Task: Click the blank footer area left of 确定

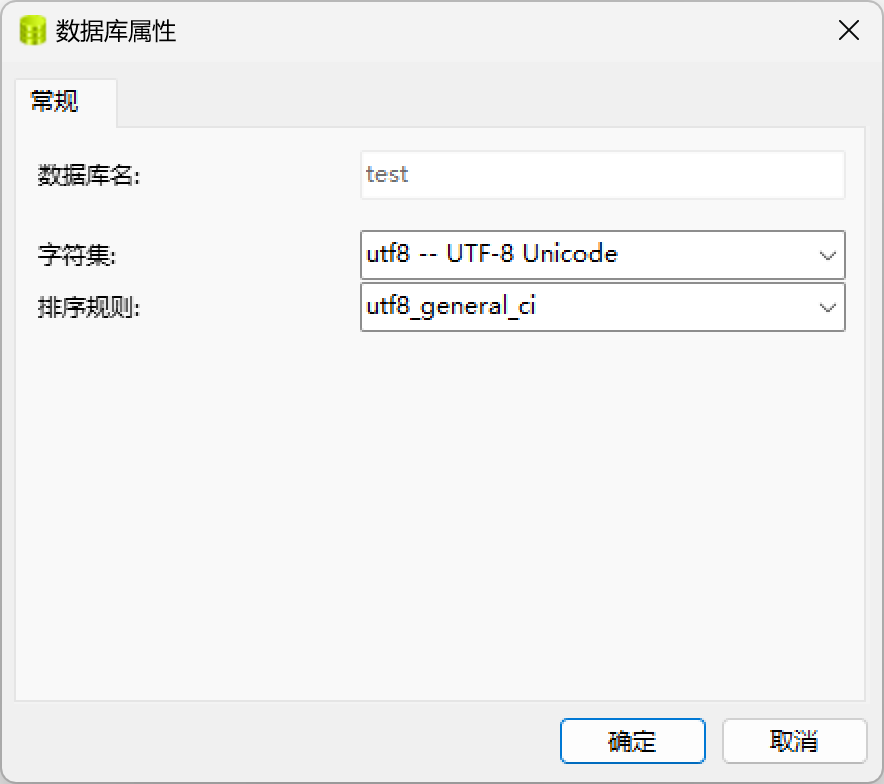Action: point(280,741)
